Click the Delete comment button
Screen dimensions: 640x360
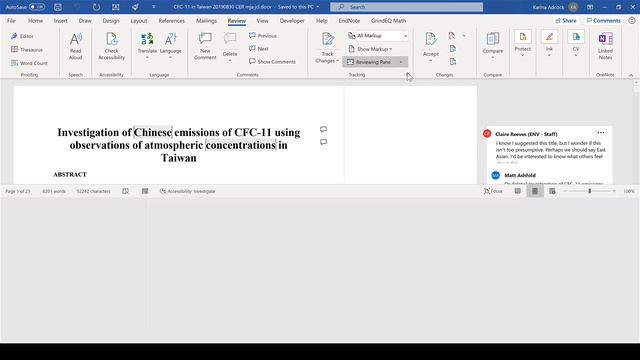click(x=230, y=47)
